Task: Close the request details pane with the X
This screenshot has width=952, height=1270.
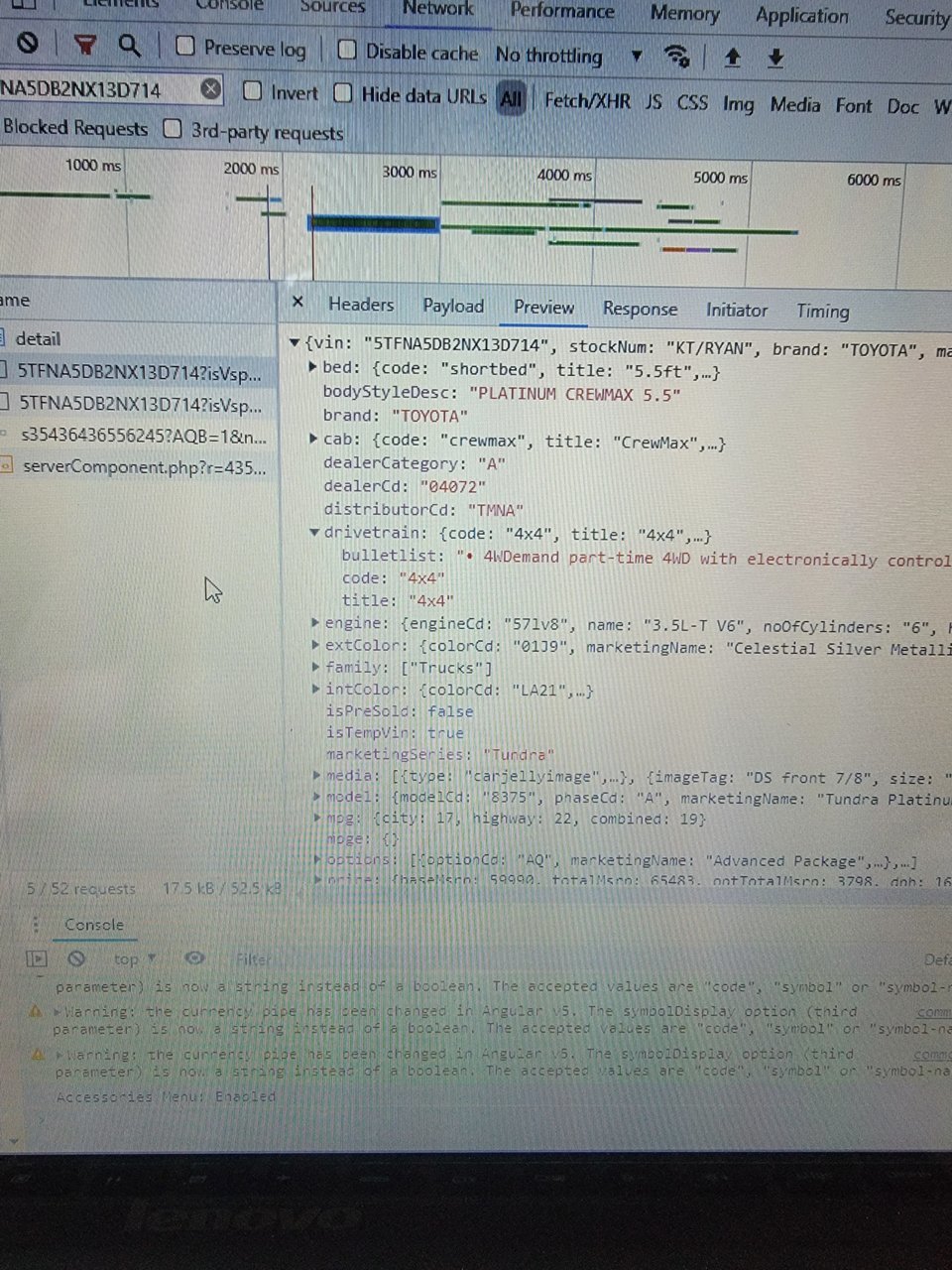Action: coord(297,302)
